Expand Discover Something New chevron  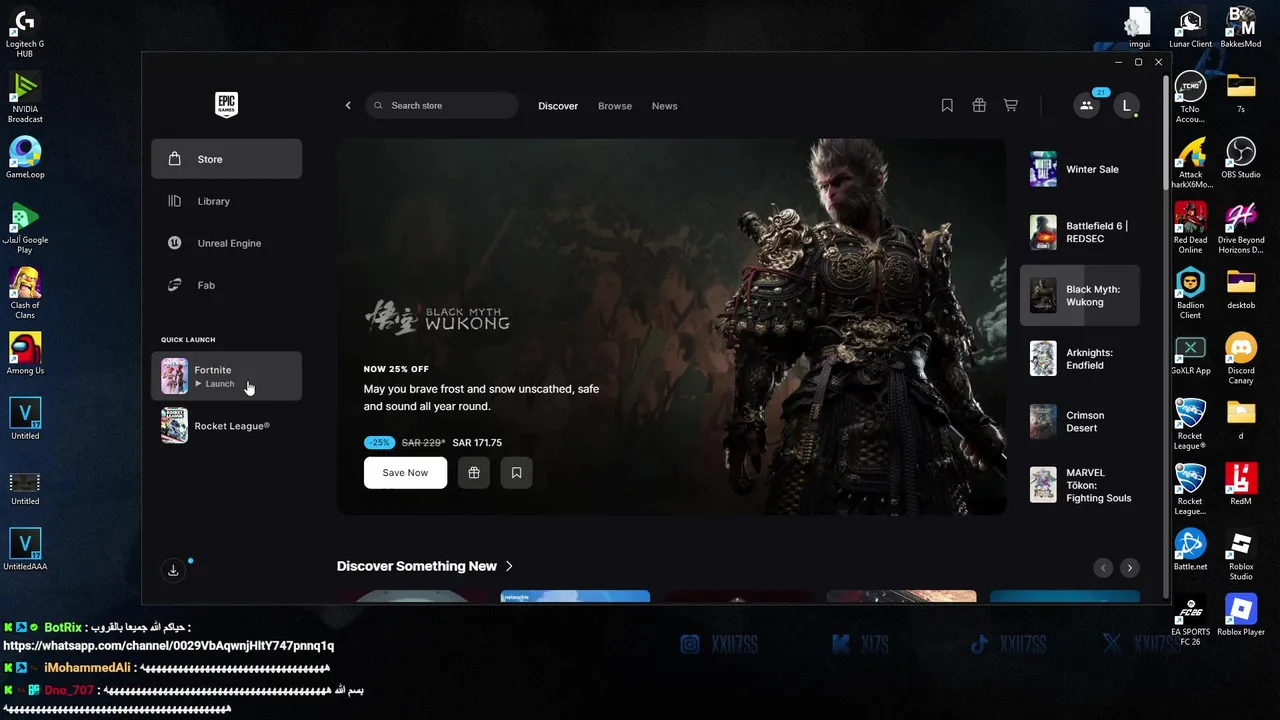coord(509,566)
